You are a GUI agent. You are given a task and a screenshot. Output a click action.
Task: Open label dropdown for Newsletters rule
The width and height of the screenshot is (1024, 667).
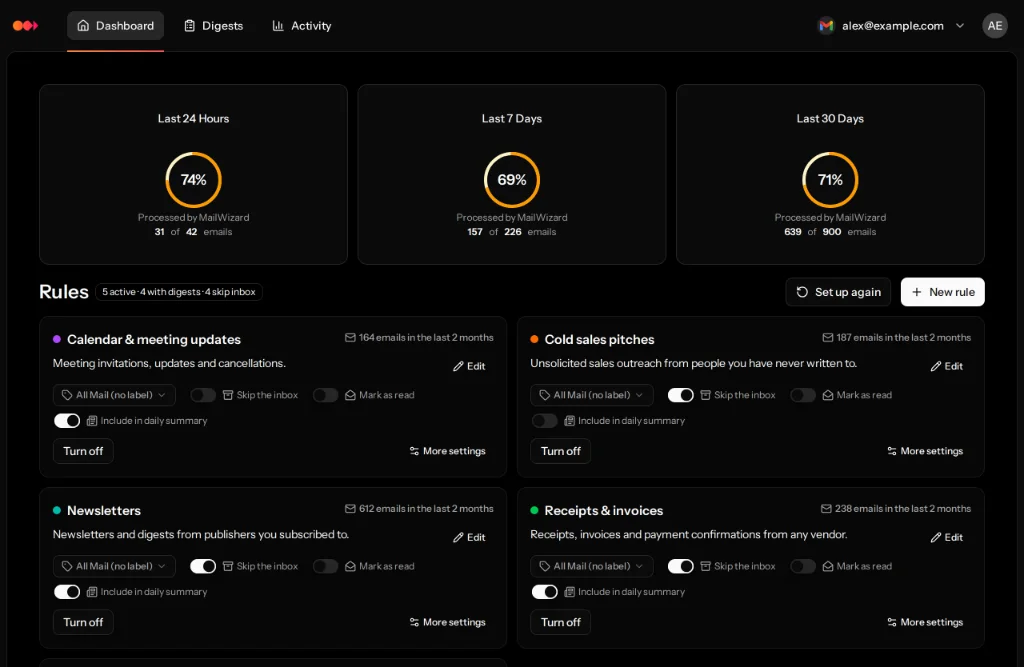[114, 566]
